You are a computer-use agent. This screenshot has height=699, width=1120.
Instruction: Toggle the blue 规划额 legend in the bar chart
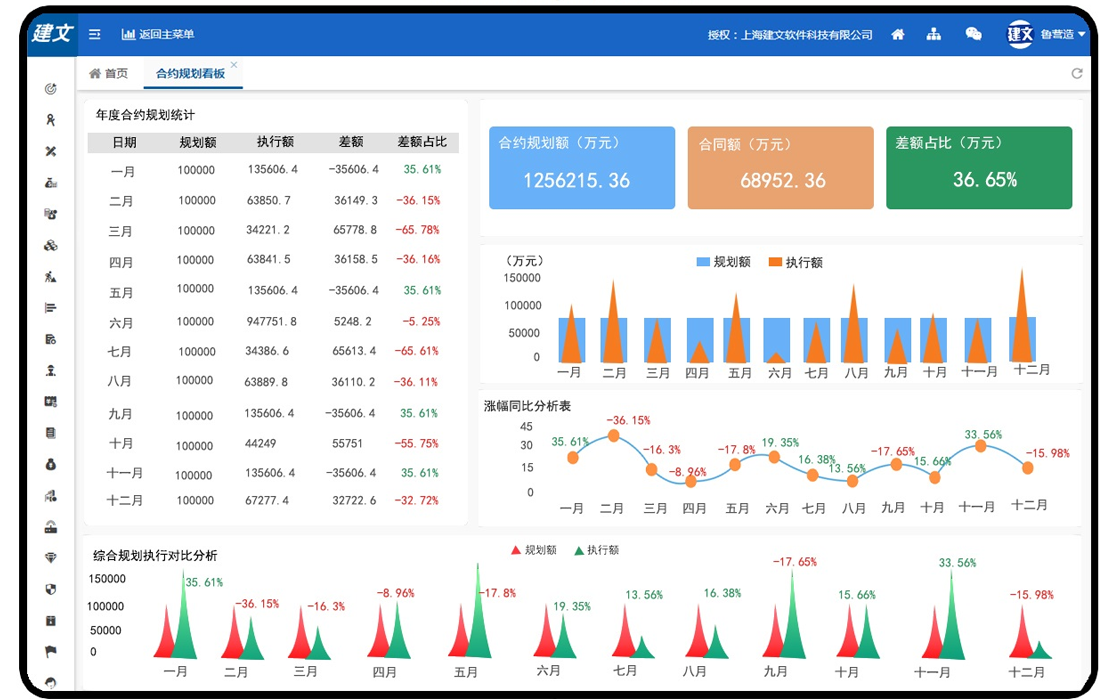723,262
